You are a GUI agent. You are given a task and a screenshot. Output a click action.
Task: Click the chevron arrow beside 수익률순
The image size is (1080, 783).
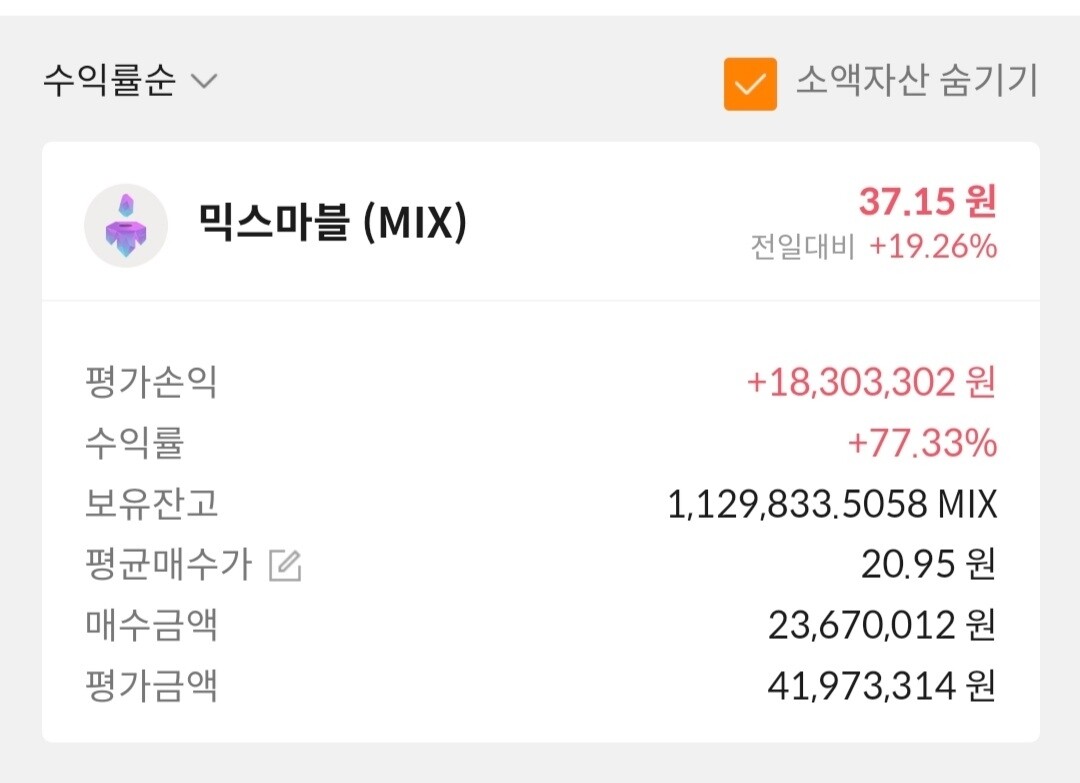(204, 81)
